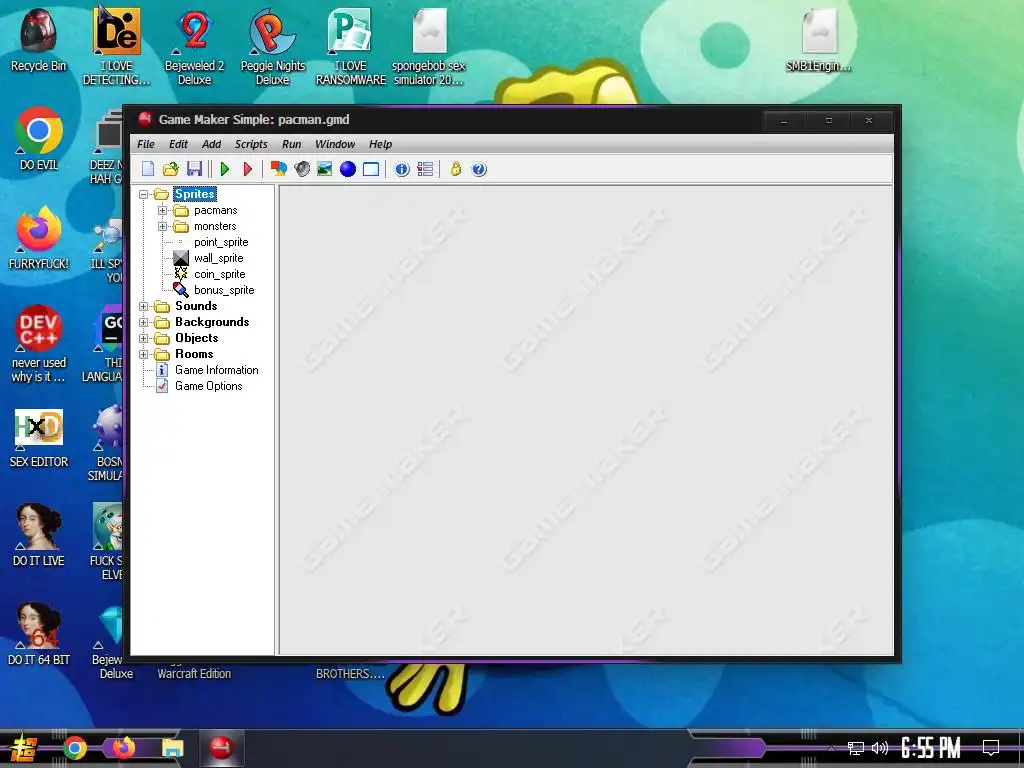Select the Rooms tree item

pyautogui.click(x=194, y=354)
